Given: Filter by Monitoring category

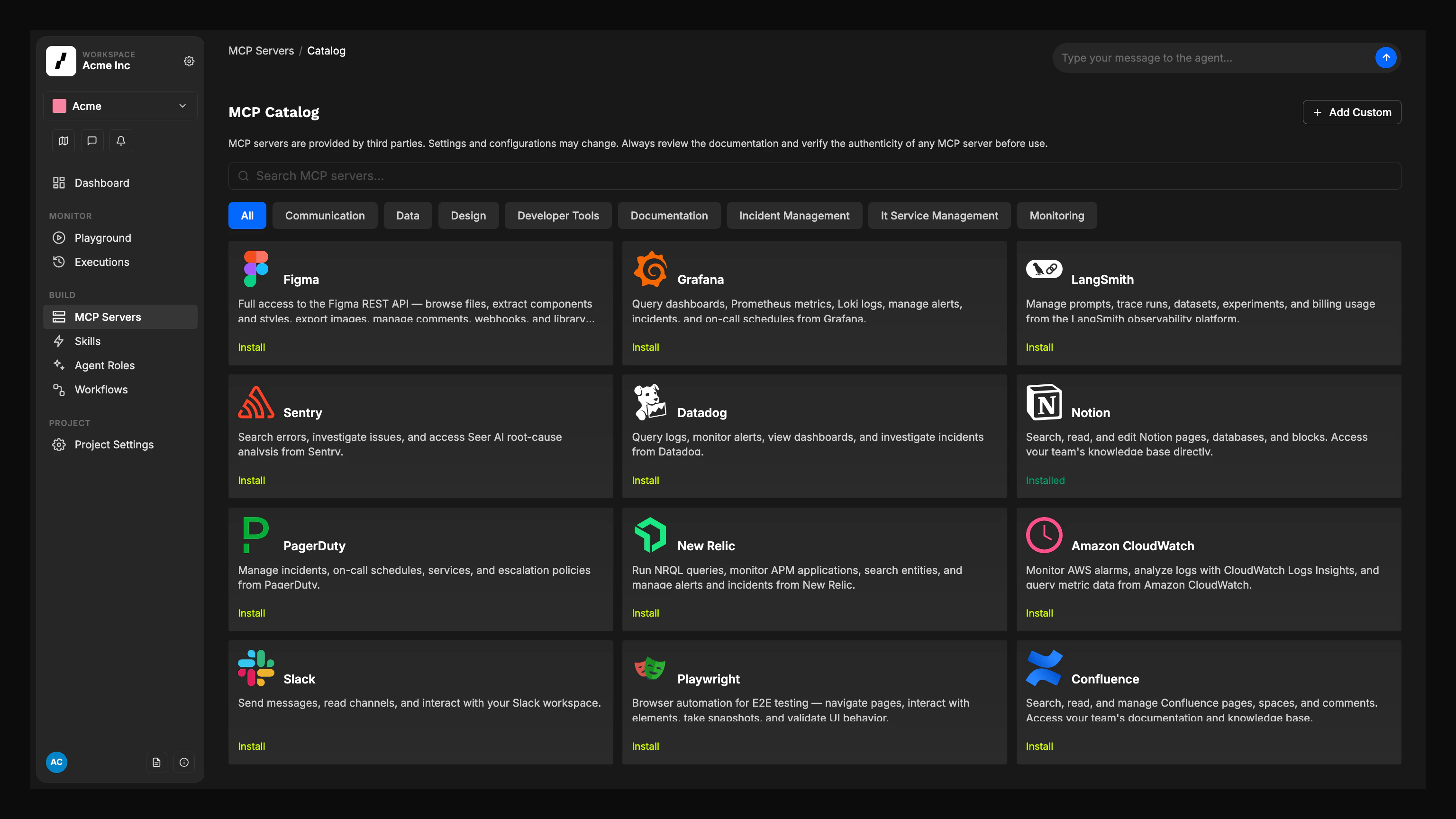Looking at the screenshot, I should click(x=1057, y=215).
